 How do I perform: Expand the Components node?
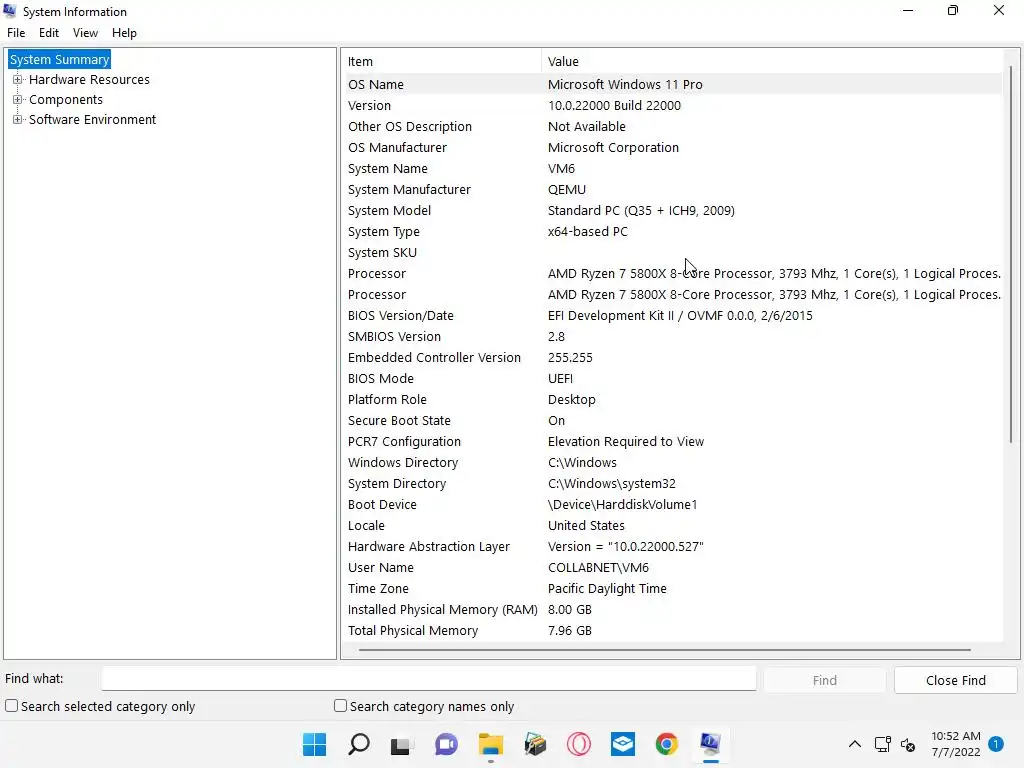[x=18, y=99]
